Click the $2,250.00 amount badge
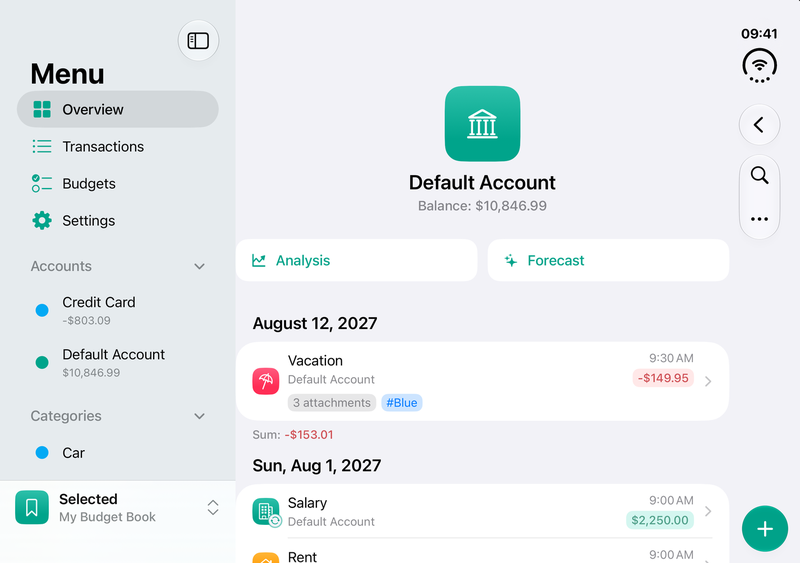This screenshot has width=800, height=563. [660, 520]
